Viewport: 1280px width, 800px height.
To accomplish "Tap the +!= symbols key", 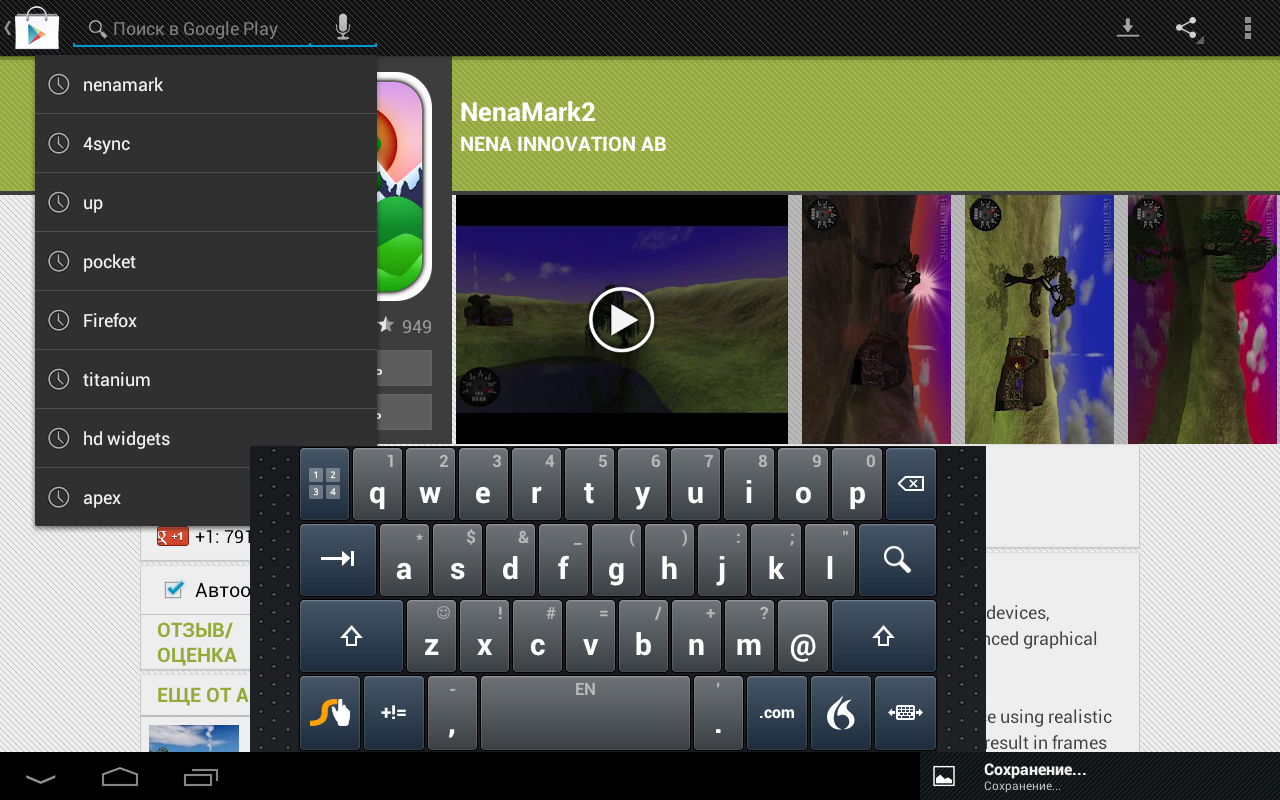I will (393, 713).
